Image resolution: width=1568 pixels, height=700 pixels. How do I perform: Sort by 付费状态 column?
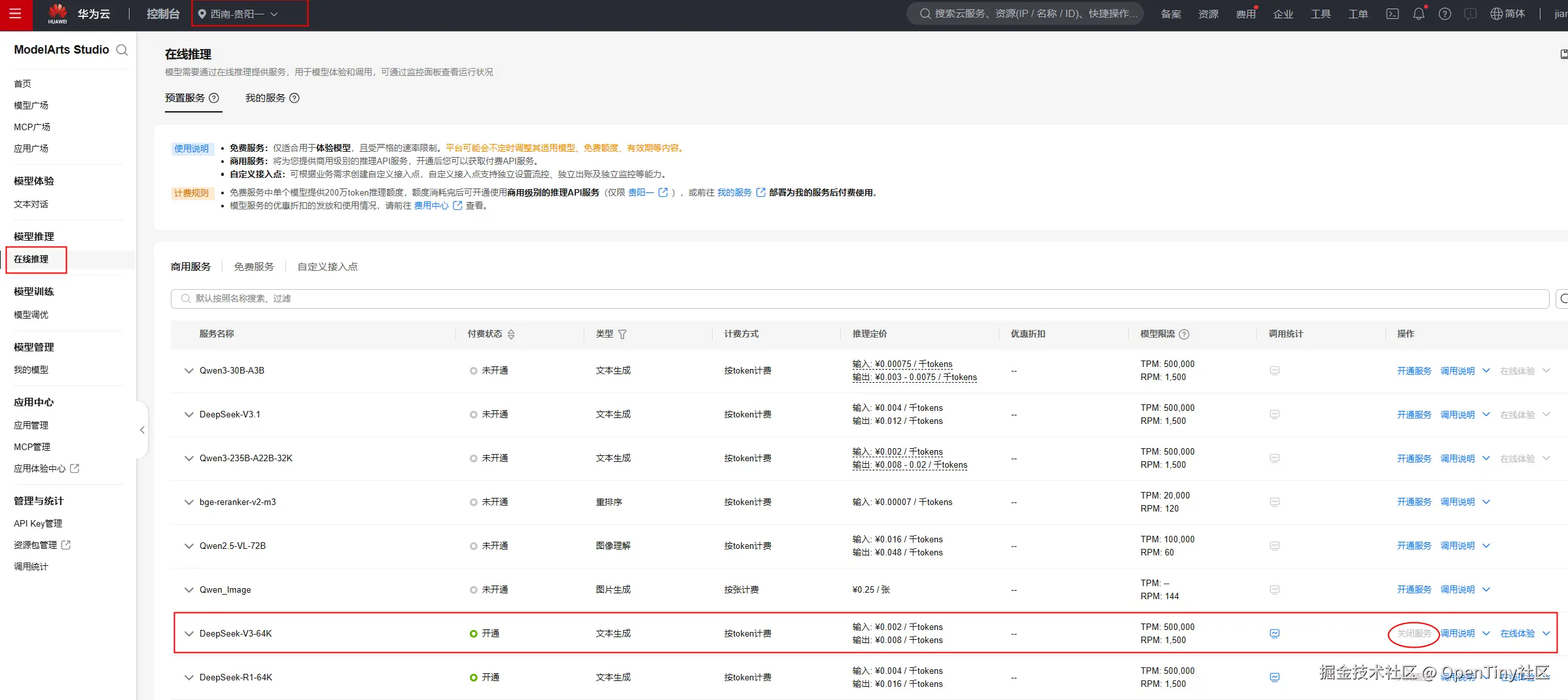(511, 334)
